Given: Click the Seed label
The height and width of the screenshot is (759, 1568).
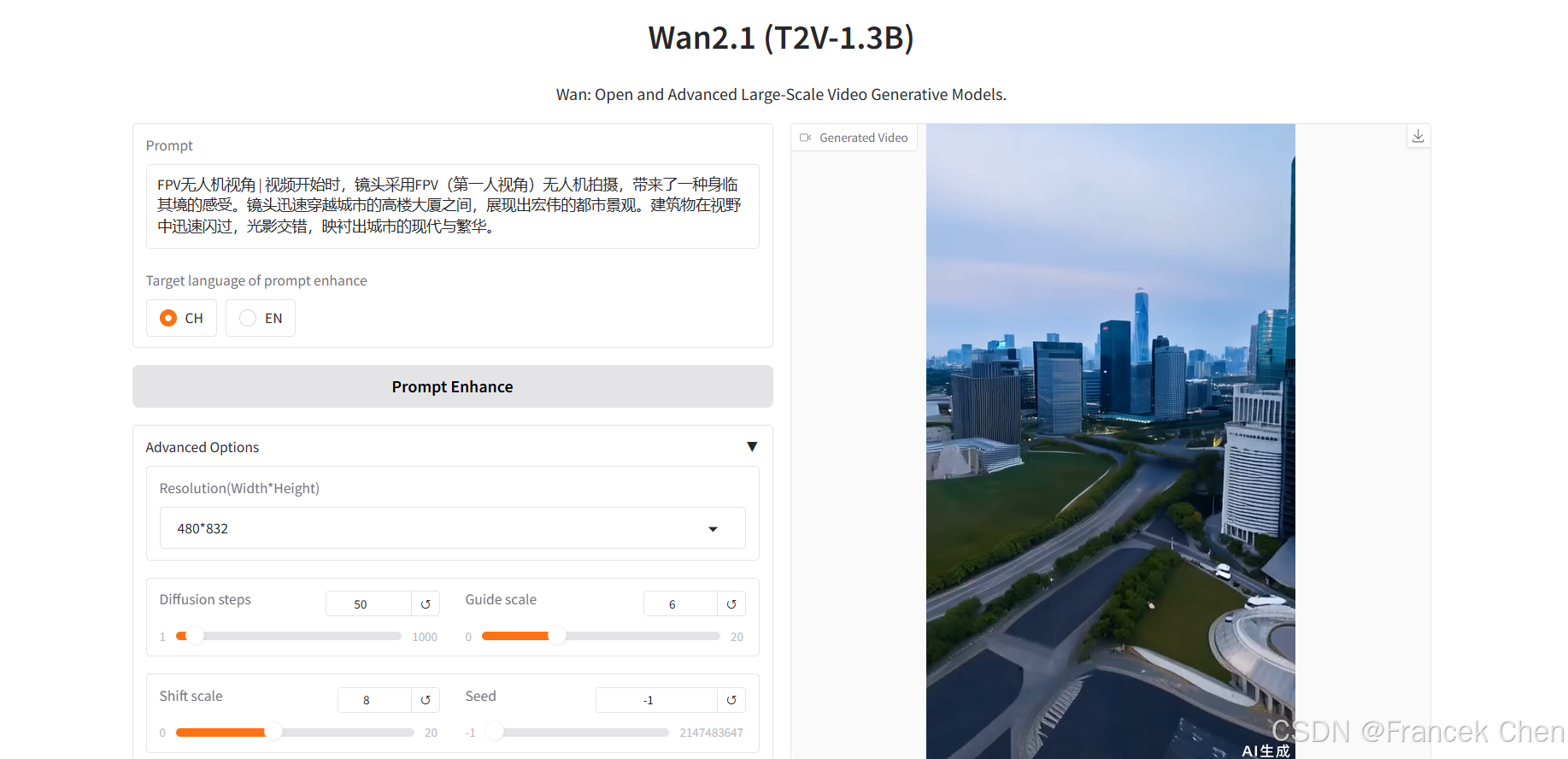Looking at the screenshot, I should pos(480,696).
